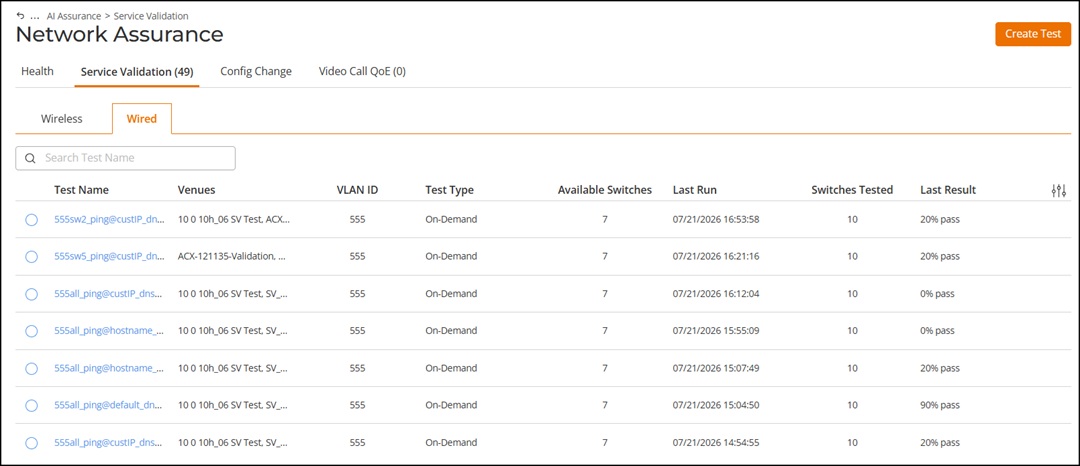This screenshot has width=1080, height=466.
Task: Click the 07/21/2026 16:21:16 timestamp
Action: pos(716,256)
